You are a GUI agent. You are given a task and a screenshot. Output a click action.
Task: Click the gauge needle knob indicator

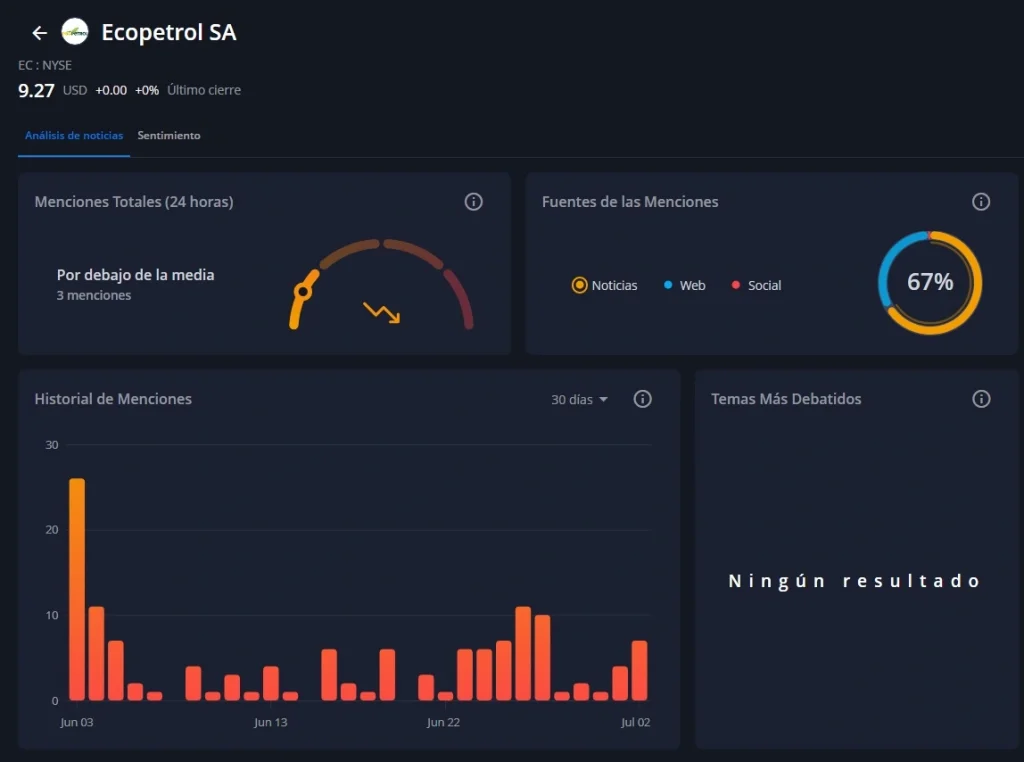pos(303,291)
